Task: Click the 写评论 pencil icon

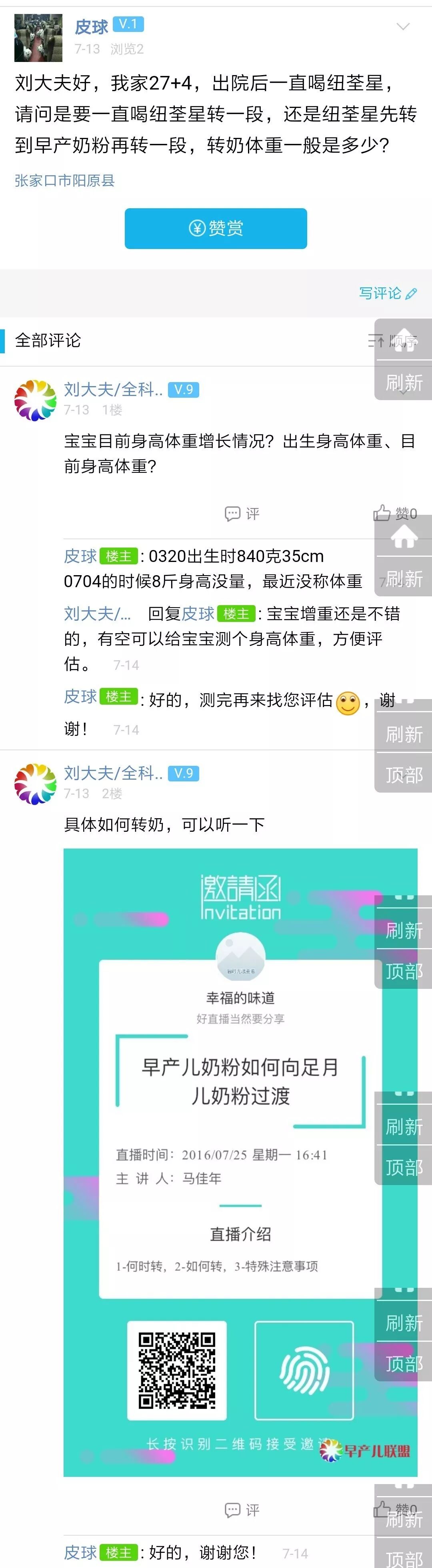Action: 411,293
